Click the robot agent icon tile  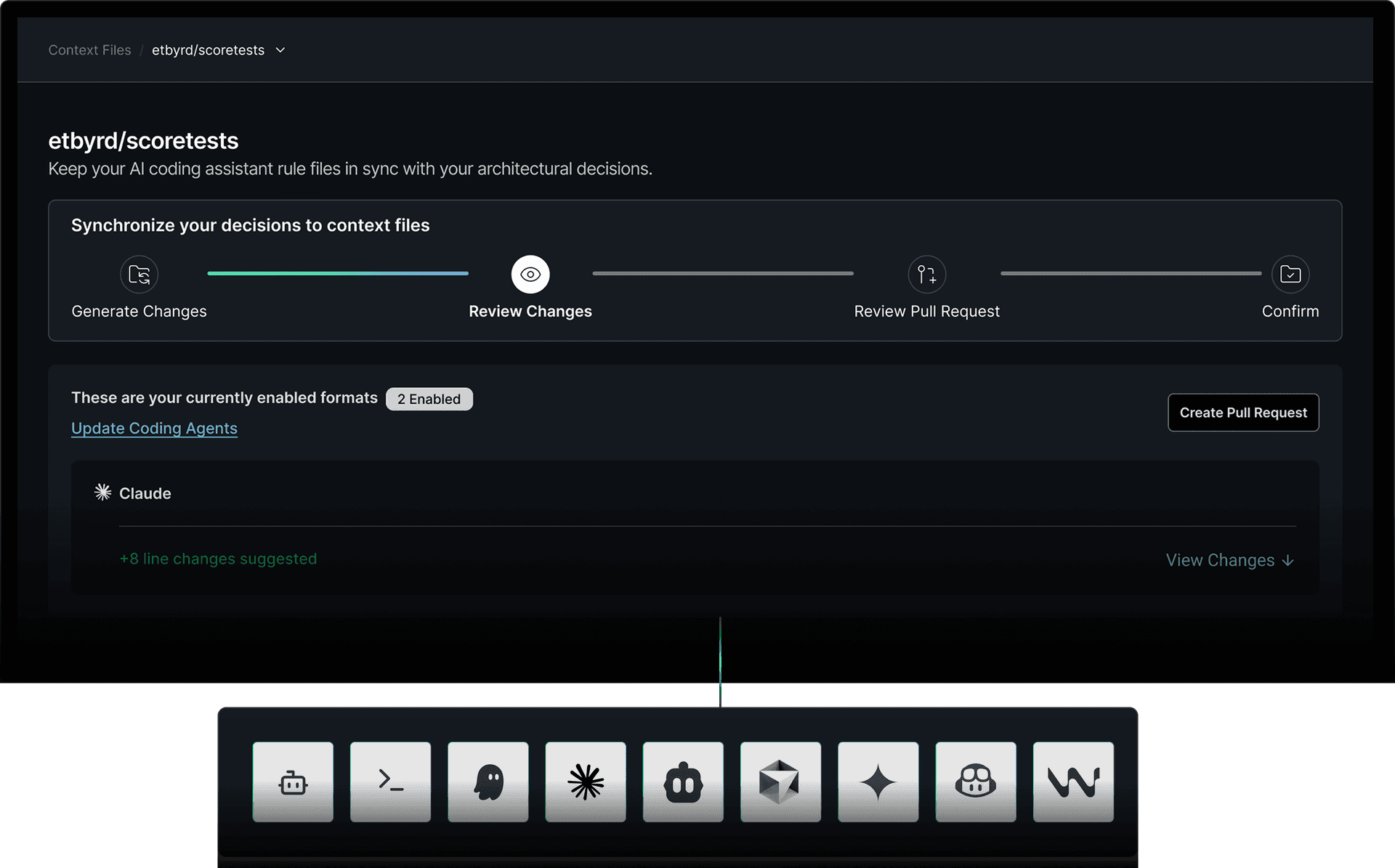[293, 782]
